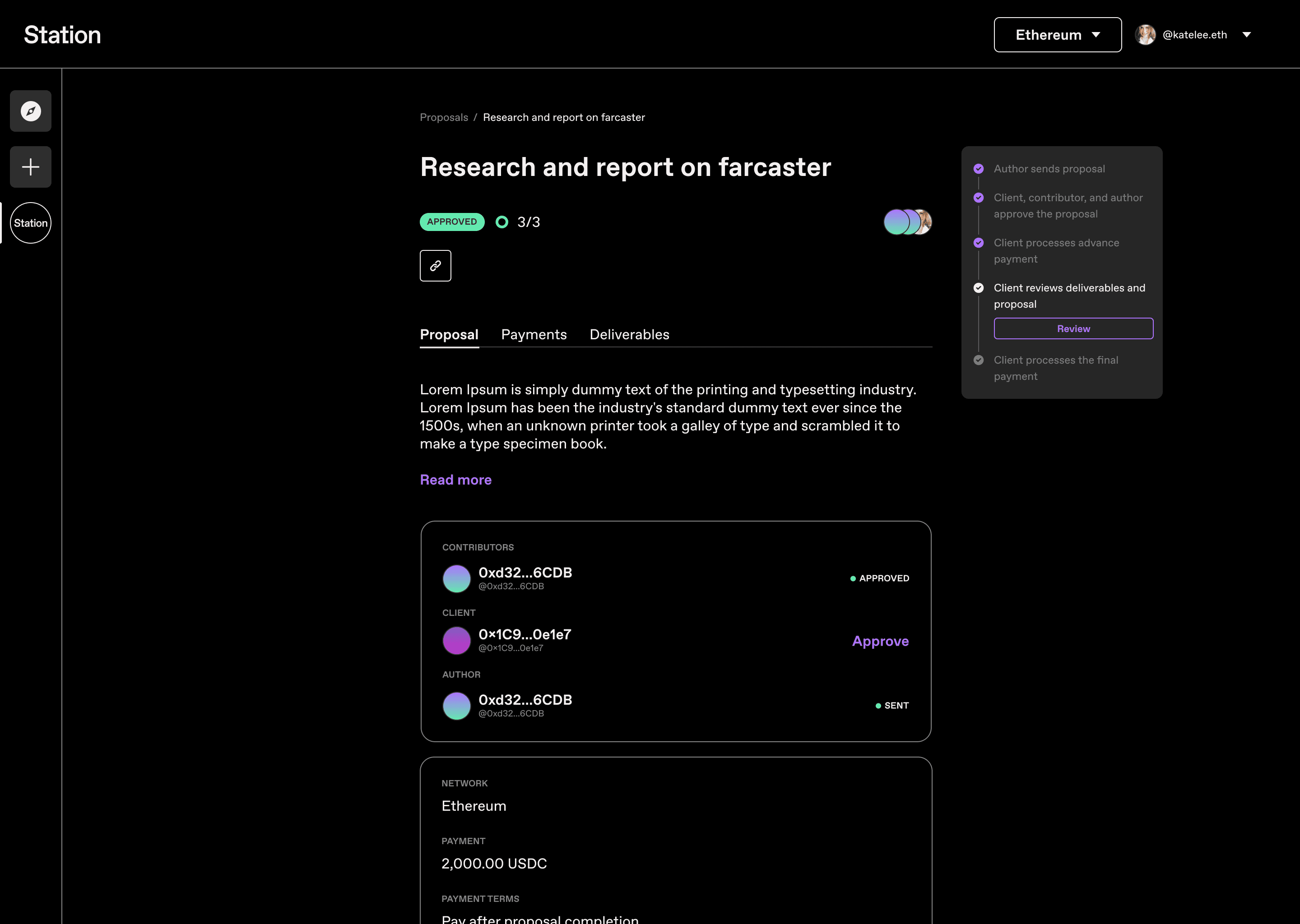
Task: Click the contributor 0xd32...6CDB gradient avatar
Action: [456, 579]
